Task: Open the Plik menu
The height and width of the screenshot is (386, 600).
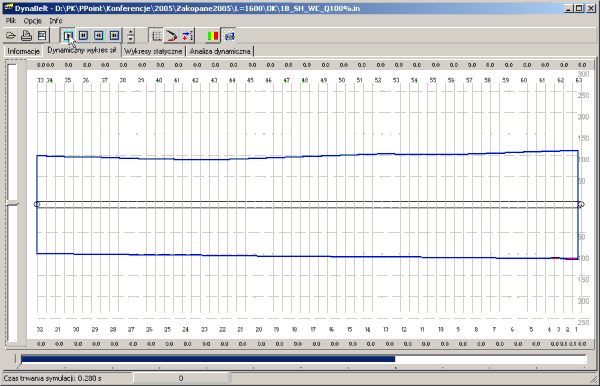Action: (11, 21)
